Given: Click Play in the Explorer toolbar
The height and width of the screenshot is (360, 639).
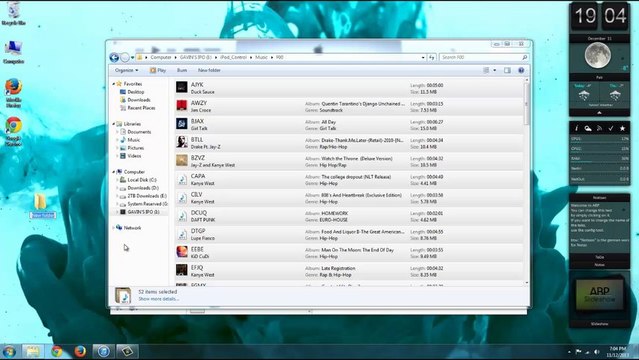Looking at the screenshot, I should [x=158, y=71].
